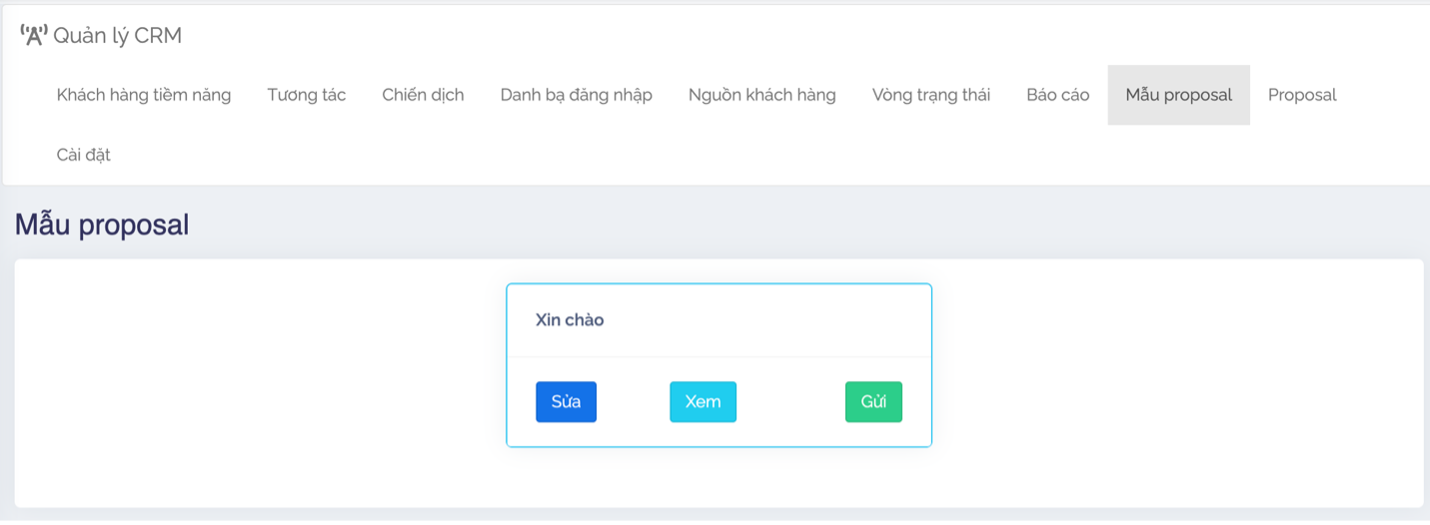Click the Mẫu proposal page heading
This screenshot has height=525, width=1430.
click(x=102, y=225)
